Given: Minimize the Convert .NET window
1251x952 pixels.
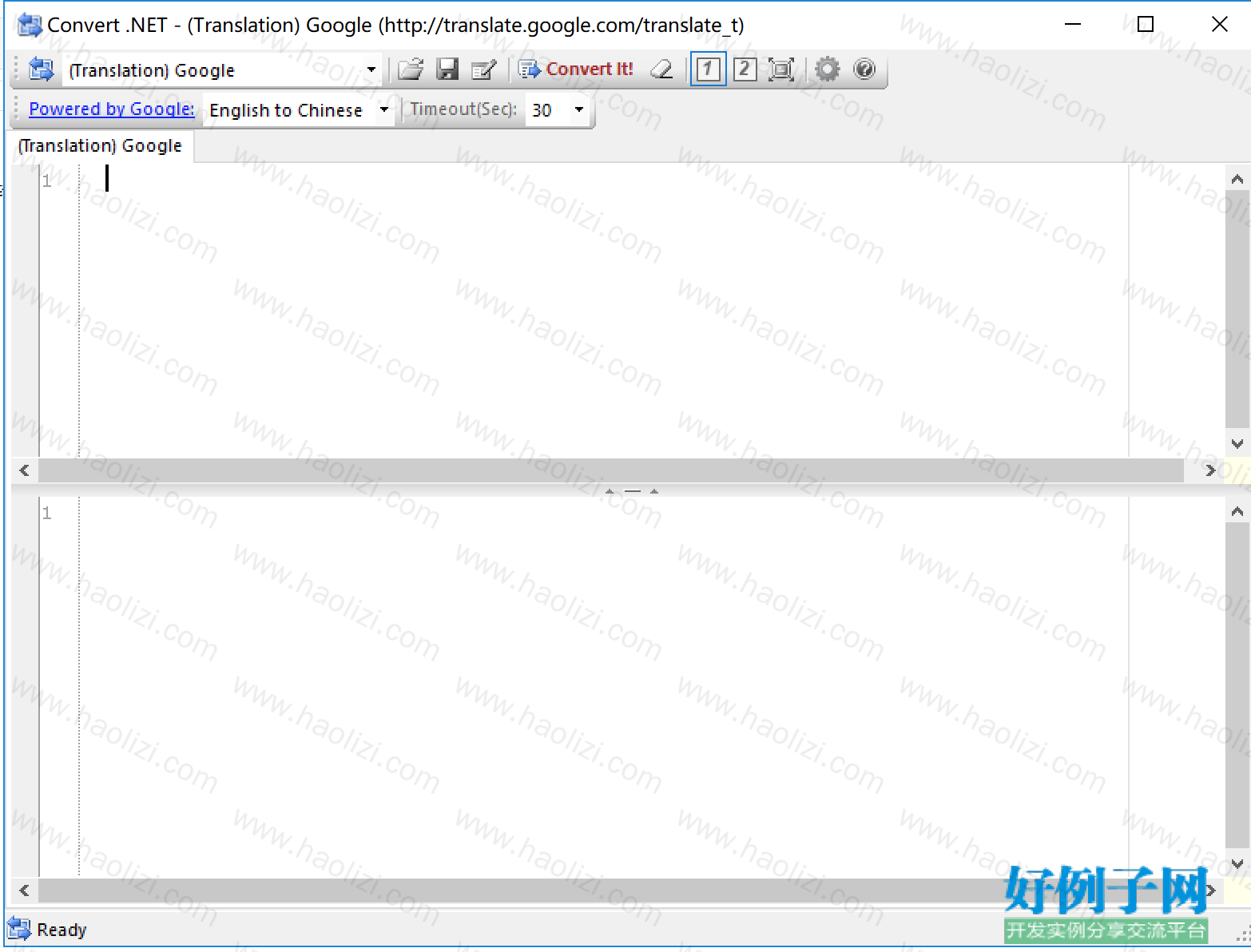Looking at the screenshot, I should (1073, 25).
